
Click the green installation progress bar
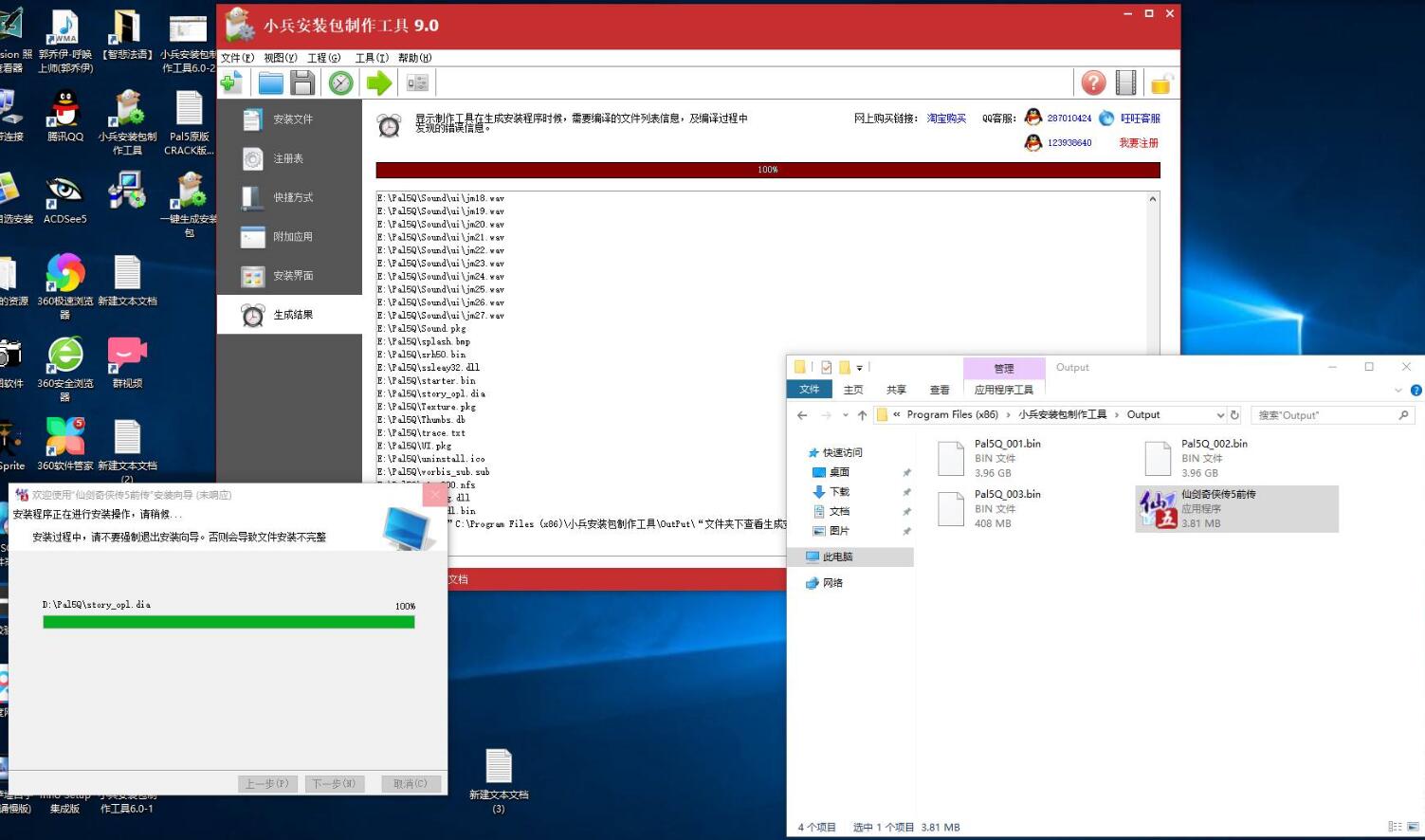228,622
